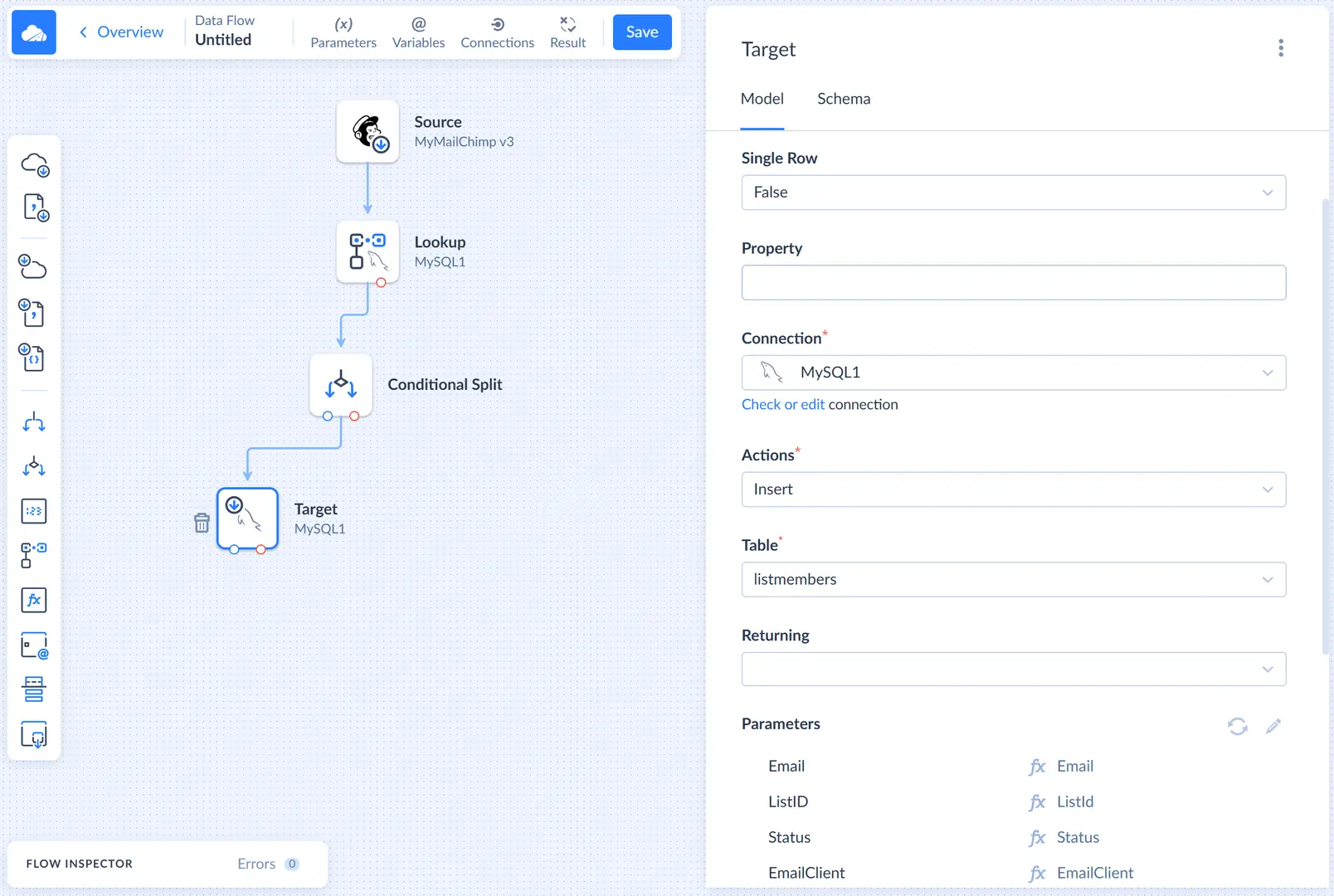
Task: Add the last sidebar component with the download arrow
Action: 34,734
